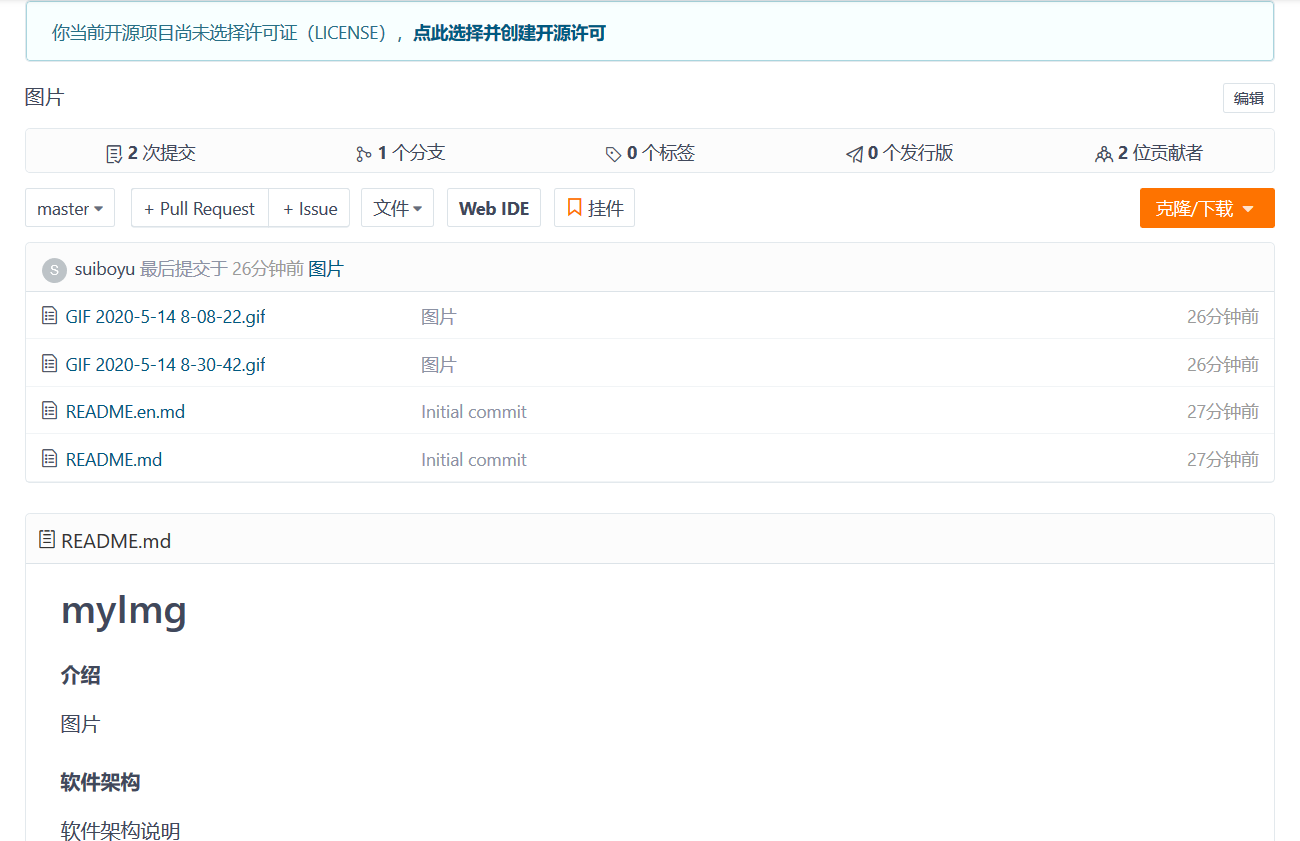Open the 克隆/下载 dropdown
1300x841 pixels.
[1207, 208]
